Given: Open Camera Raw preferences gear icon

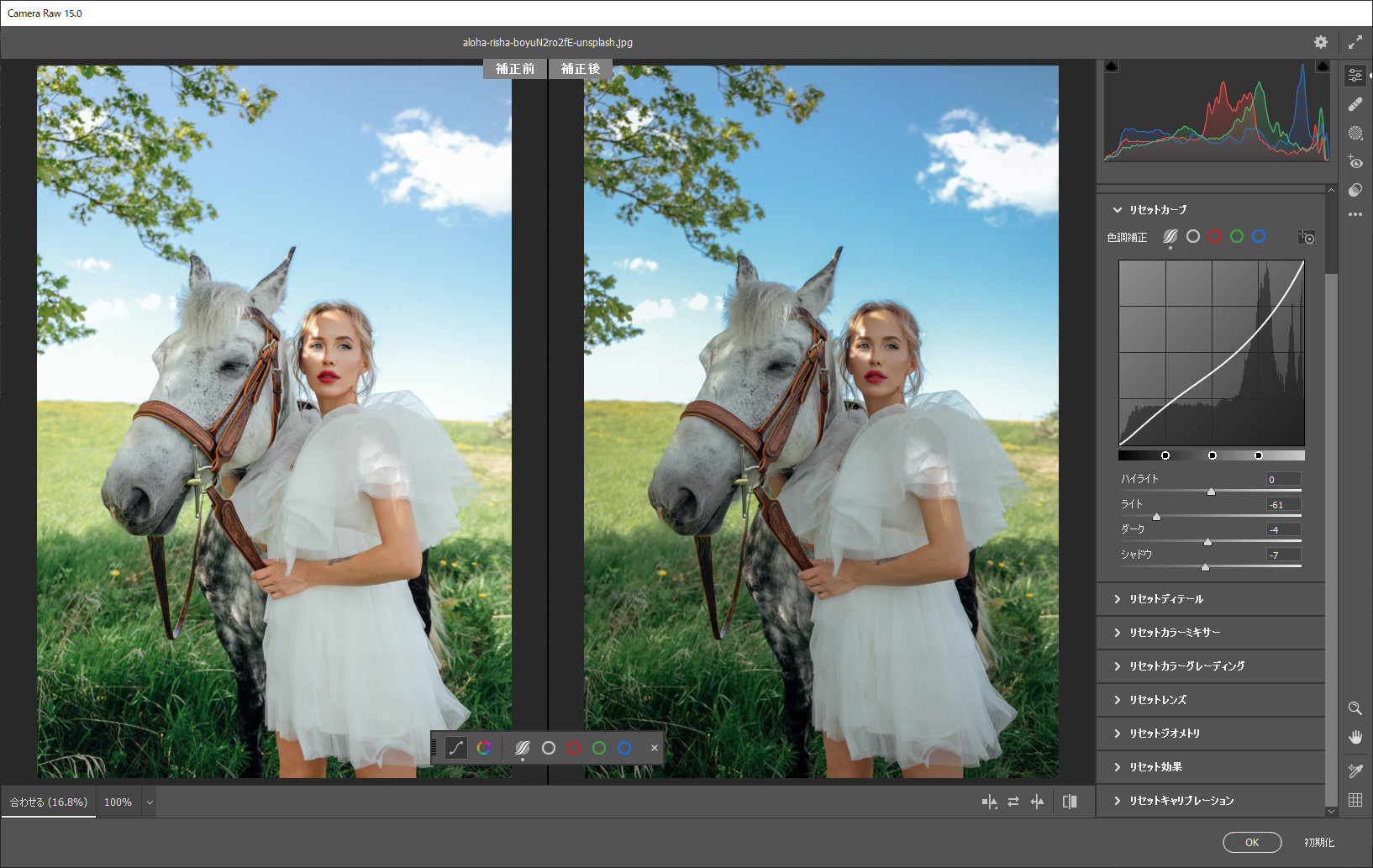Looking at the screenshot, I should coord(1321,42).
